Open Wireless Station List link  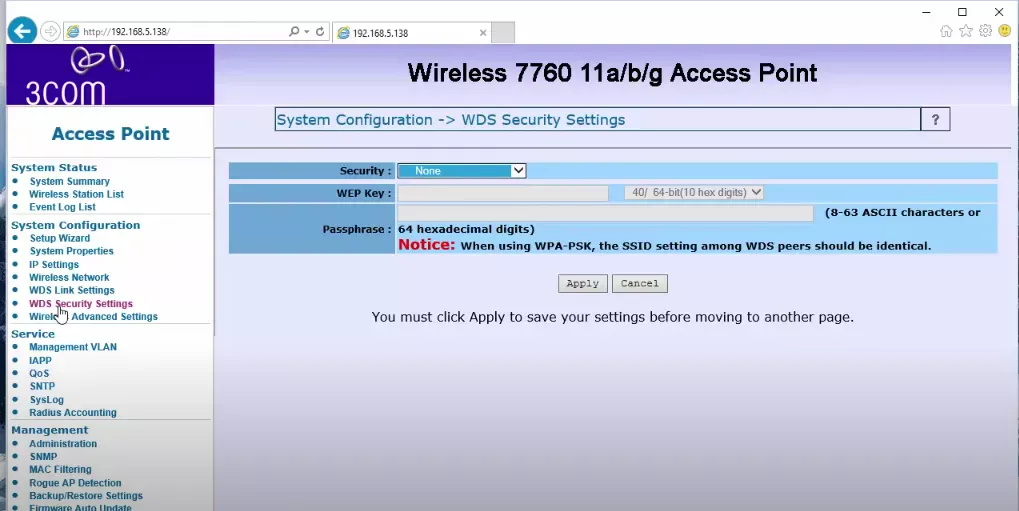point(76,194)
